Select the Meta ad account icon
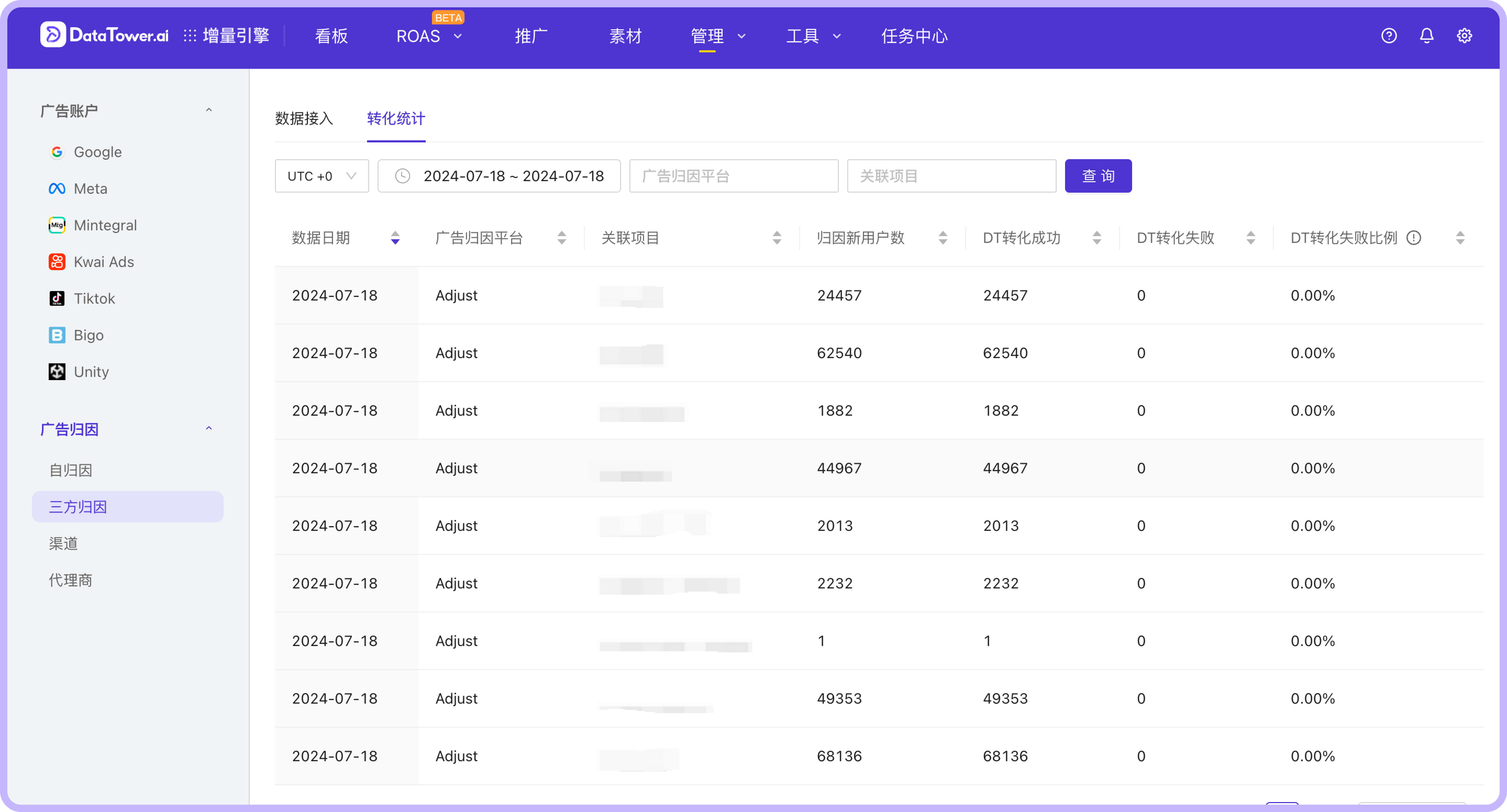The height and width of the screenshot is (812, 1507). coord(56,188)
